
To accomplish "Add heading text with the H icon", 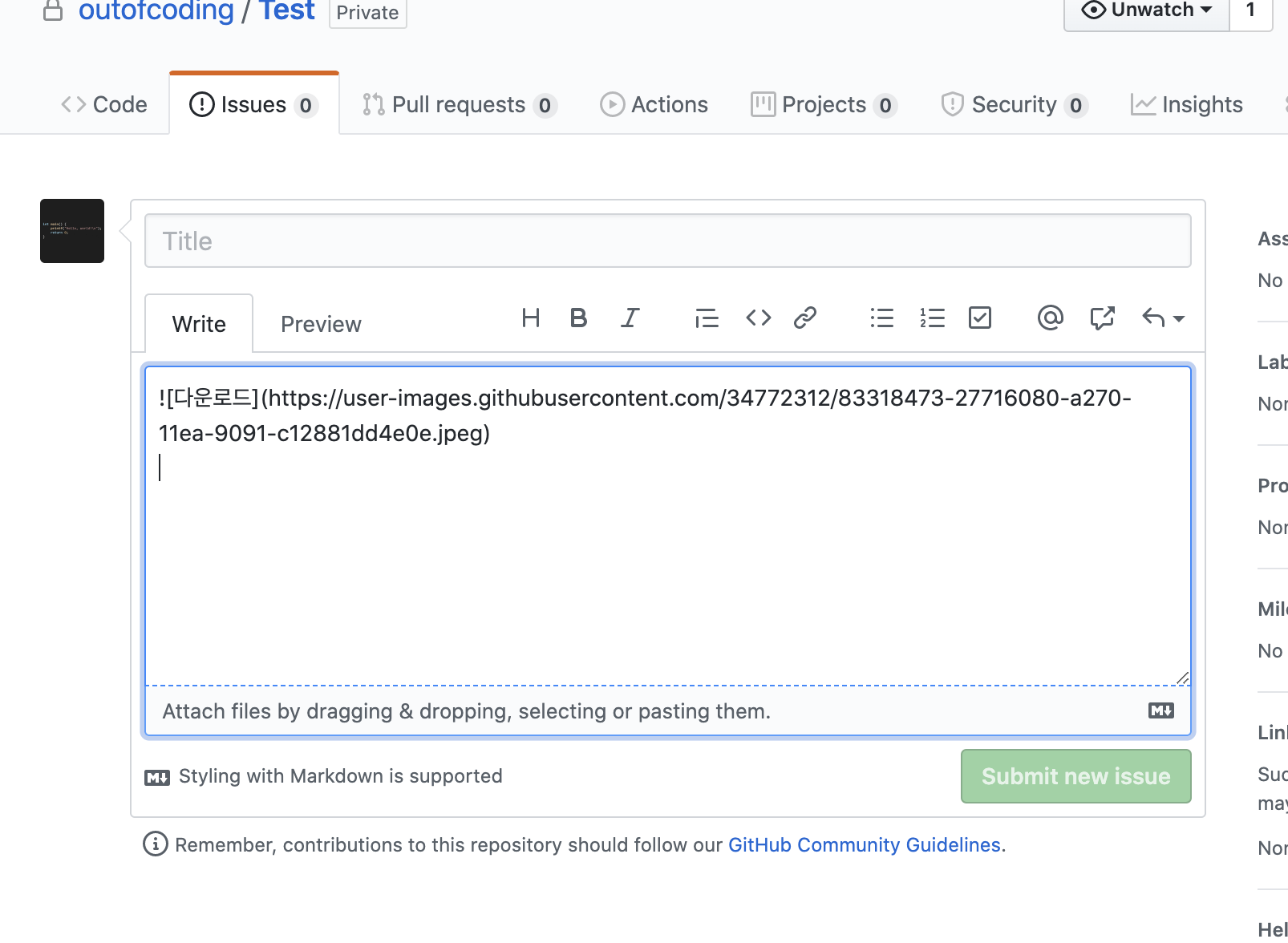I will coord(530,318).
